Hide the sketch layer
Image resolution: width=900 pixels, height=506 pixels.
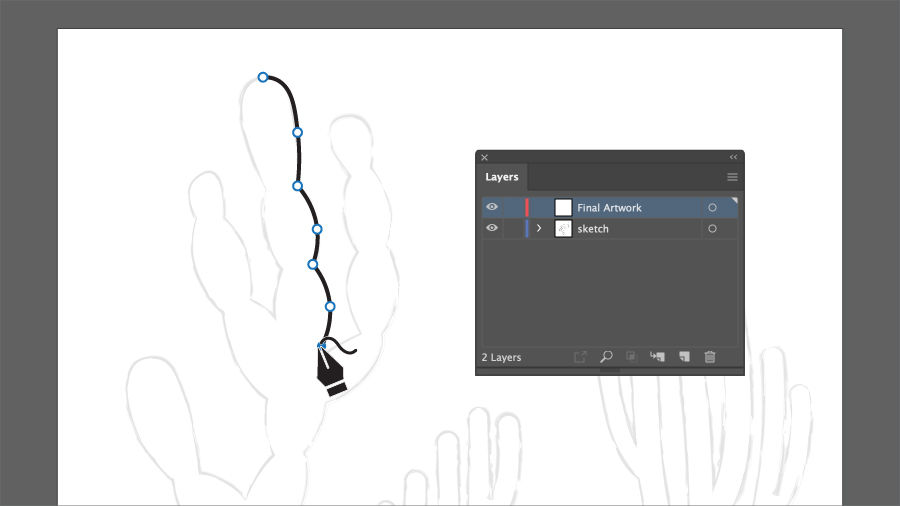coord(492,228)
